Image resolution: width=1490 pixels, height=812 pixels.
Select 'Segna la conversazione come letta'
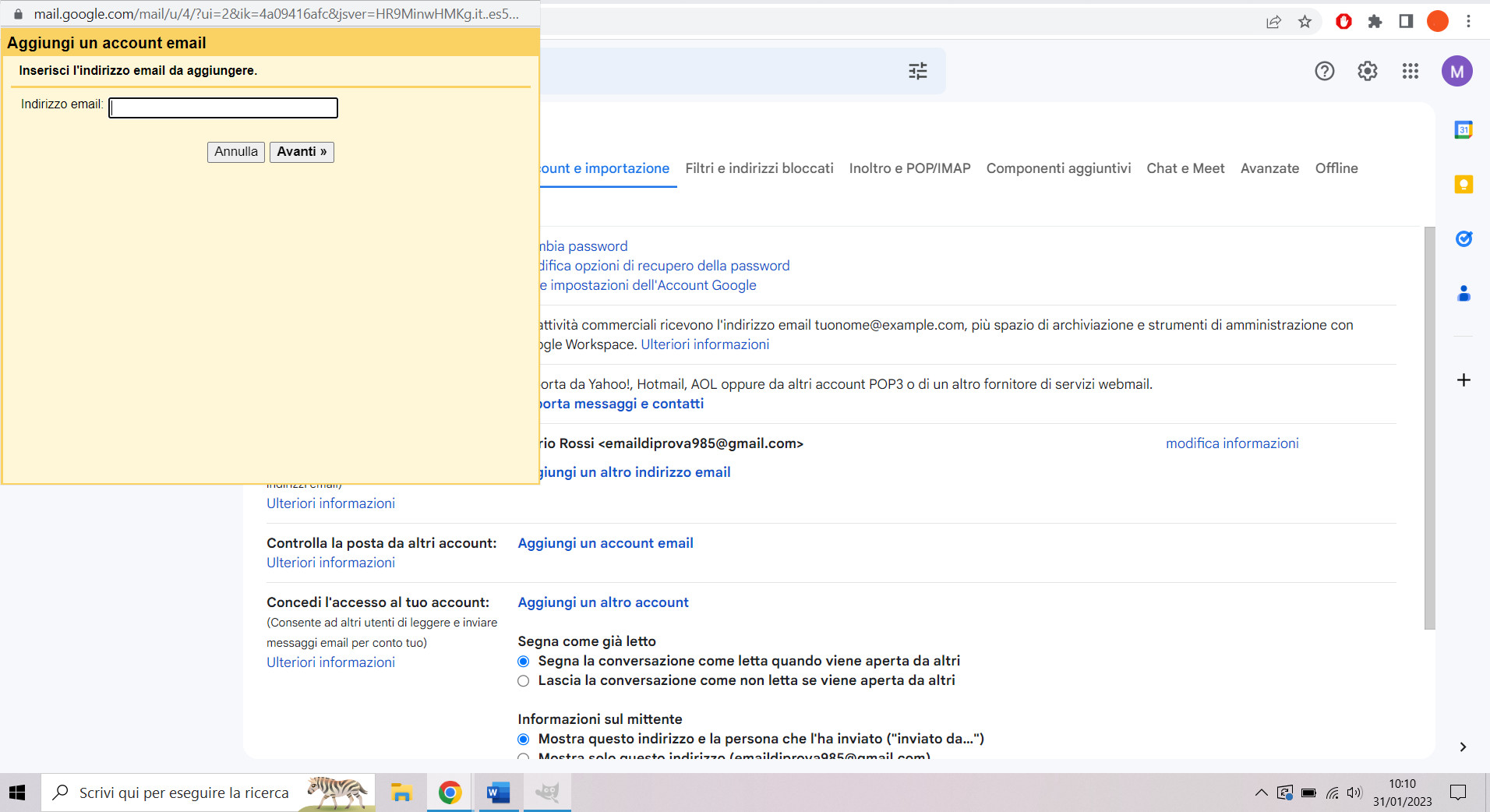pyautogui.click(x=523, y=661)
